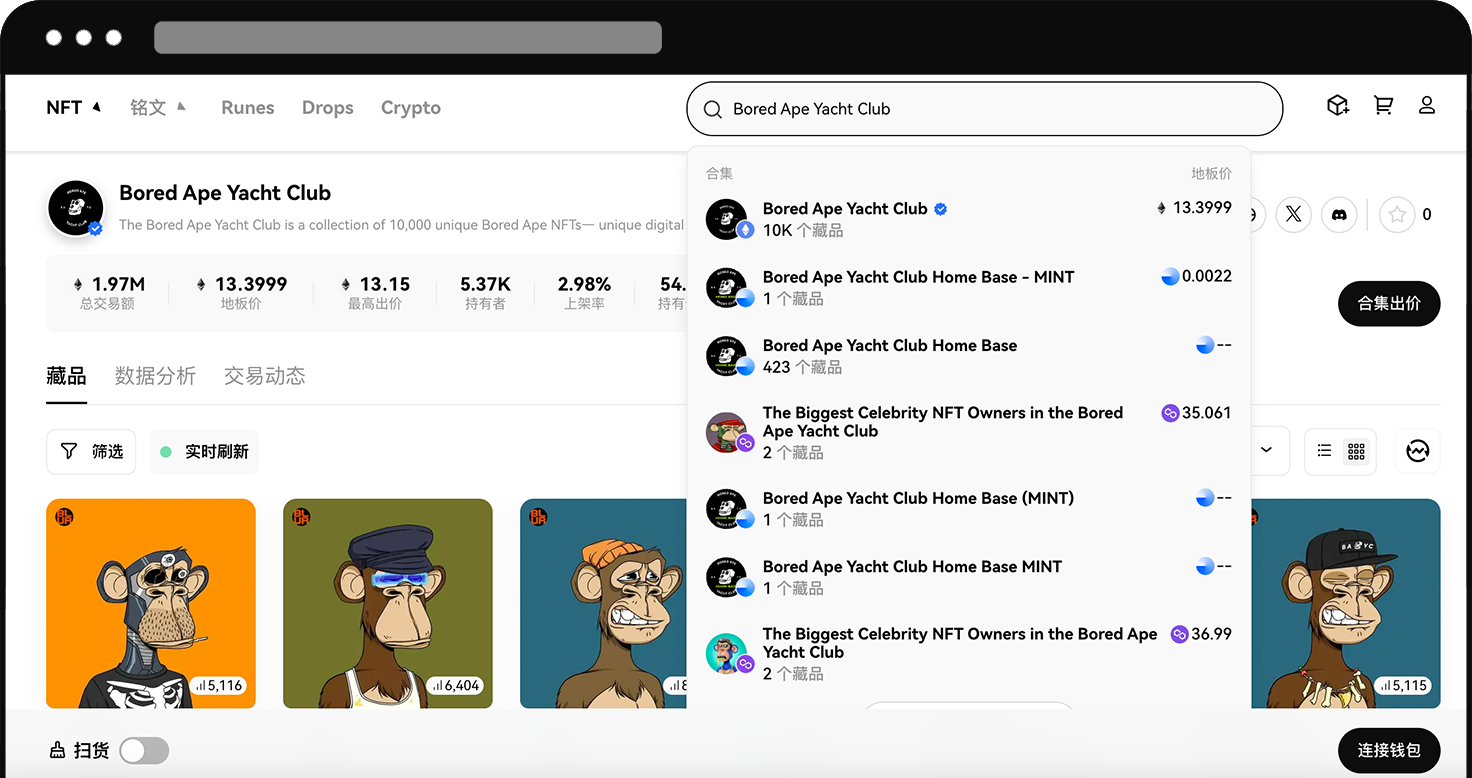The height and width of the screenshot is (778, 1472).
Task: Click the rarity rank badge 5,115
Action: pos(1403,686)
